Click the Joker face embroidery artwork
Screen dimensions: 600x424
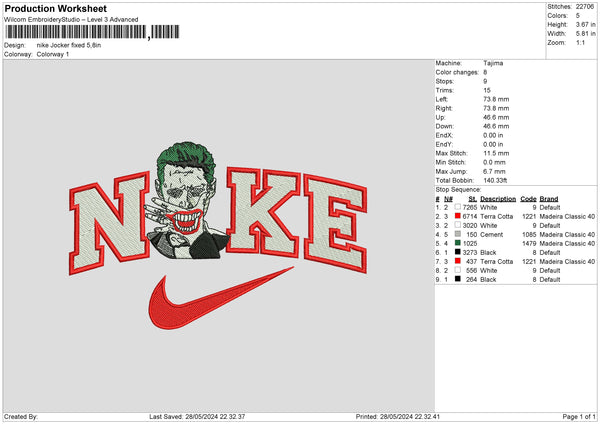[x=188, y=201]
